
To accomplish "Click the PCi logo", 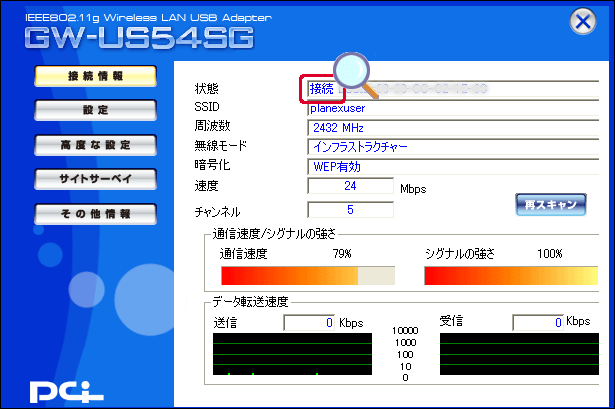I will tap(66, 391).
